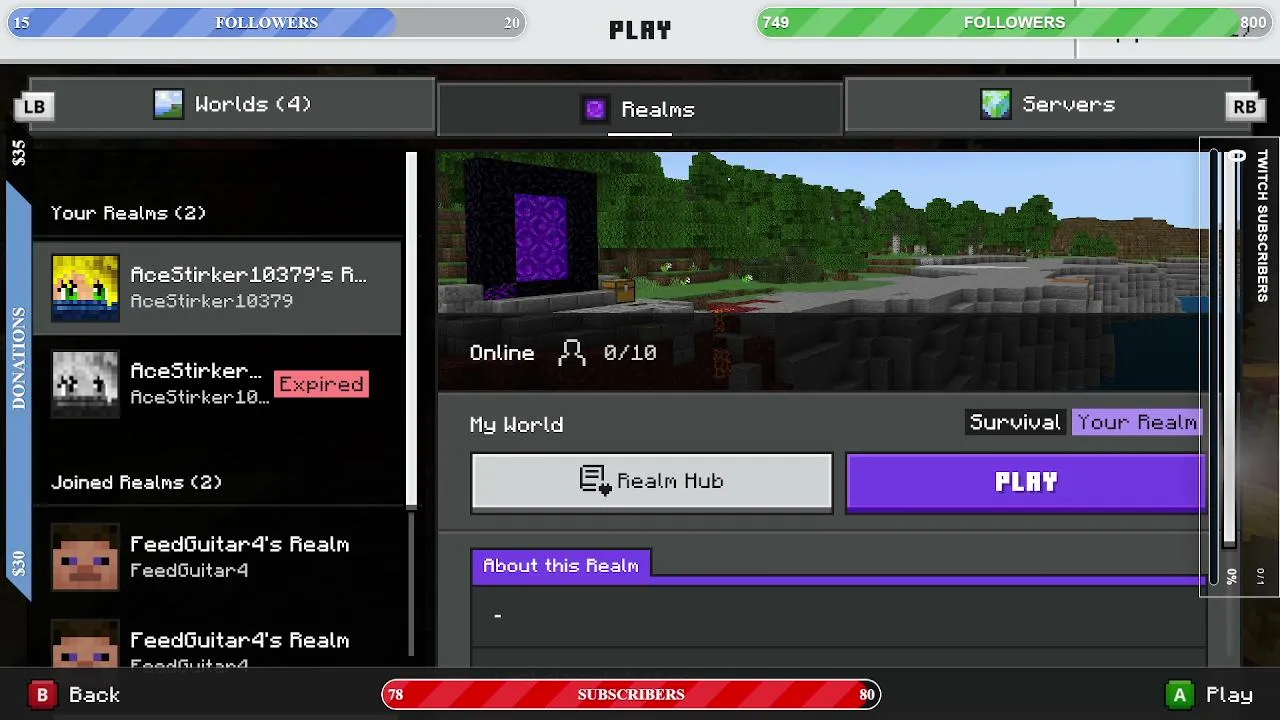Click the AceStirker10379 owner name text
Screen dimensions: 1280x720
pos(211,301)
